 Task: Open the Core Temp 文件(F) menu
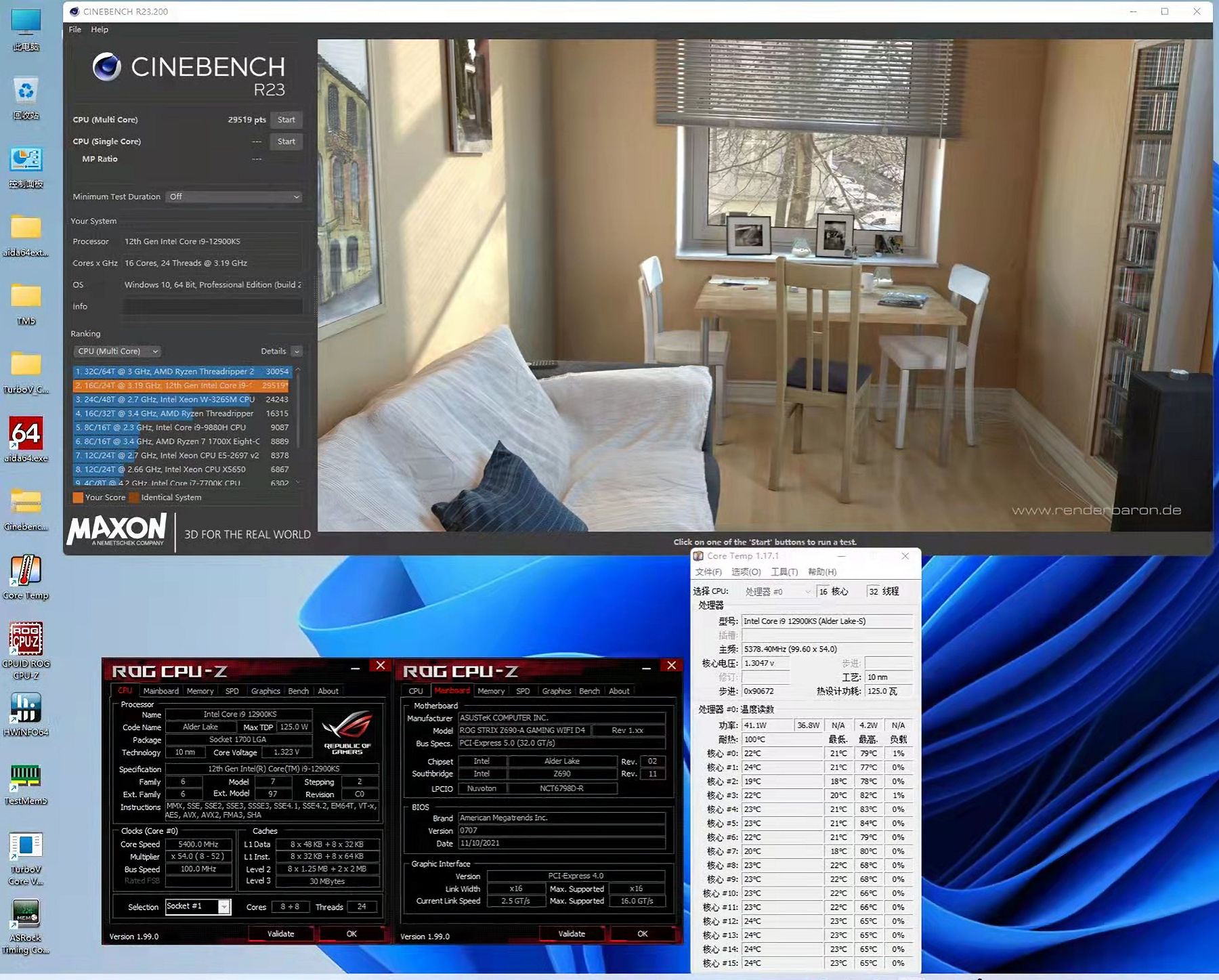[x=708, y=572]
